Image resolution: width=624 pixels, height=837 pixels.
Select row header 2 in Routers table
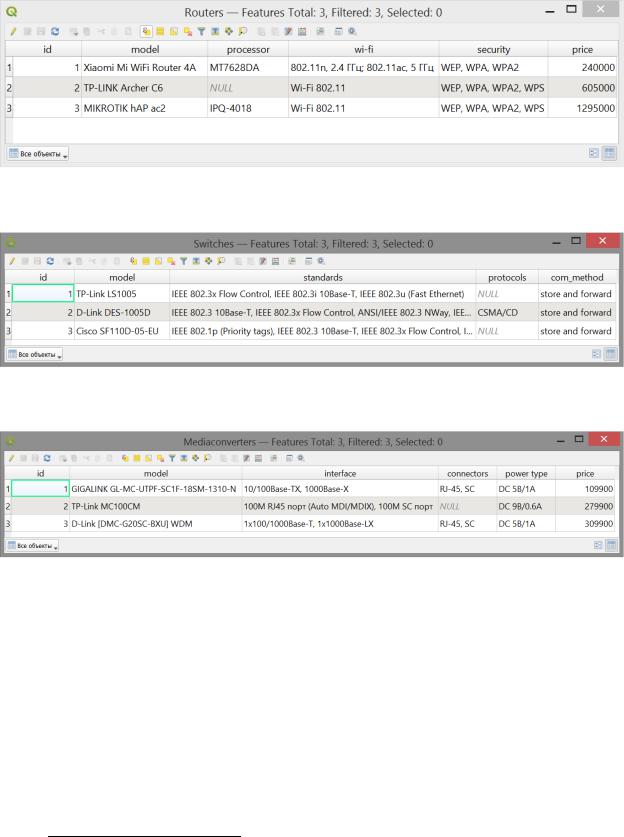pyautogui.click(x=9, y=88)
